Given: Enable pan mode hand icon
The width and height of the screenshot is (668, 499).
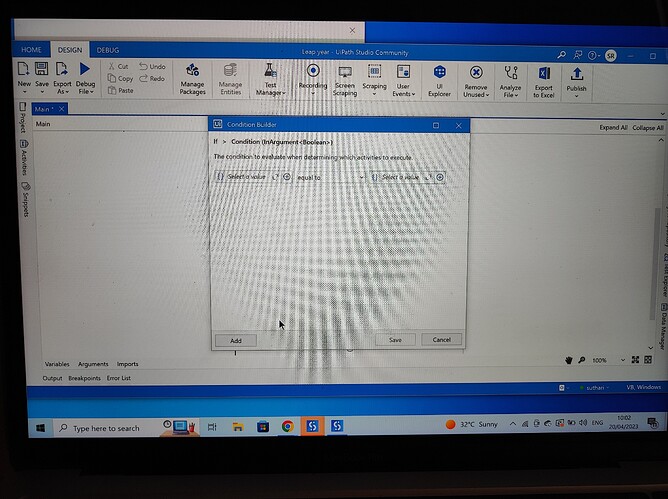Looking at the screenshot, I should tap(569, 360).
